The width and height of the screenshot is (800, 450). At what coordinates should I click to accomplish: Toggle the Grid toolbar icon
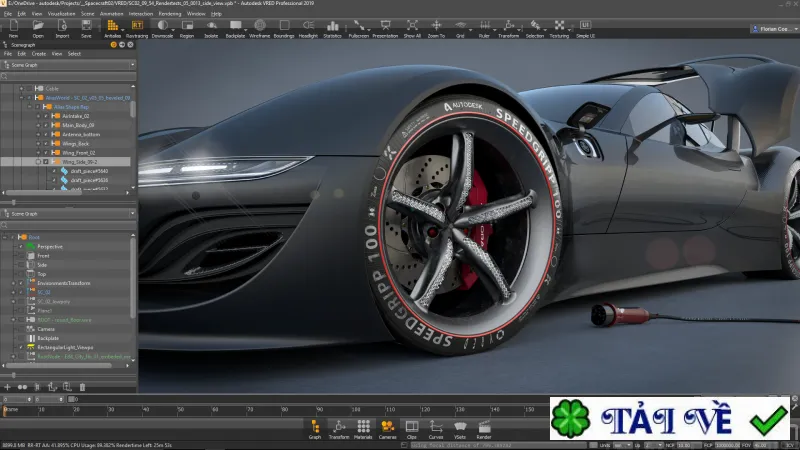460,29
